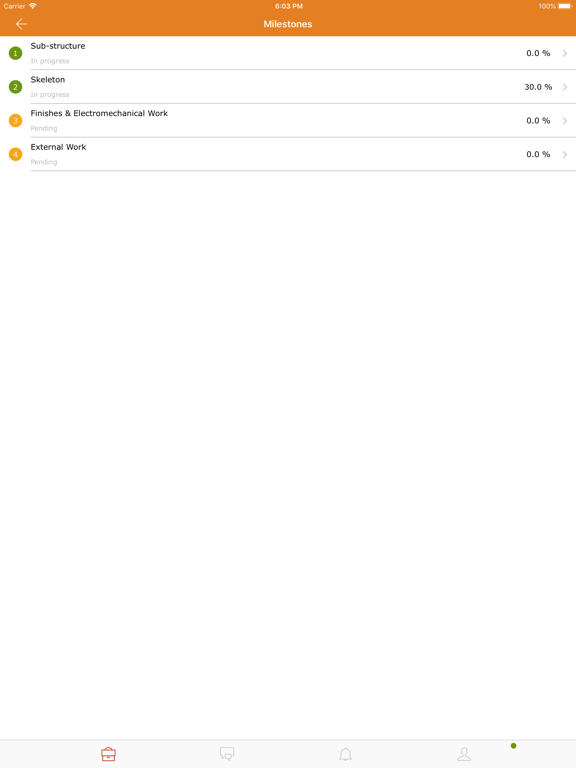
Task: Tap the back arrow in the header
Action: click(21, 24)
